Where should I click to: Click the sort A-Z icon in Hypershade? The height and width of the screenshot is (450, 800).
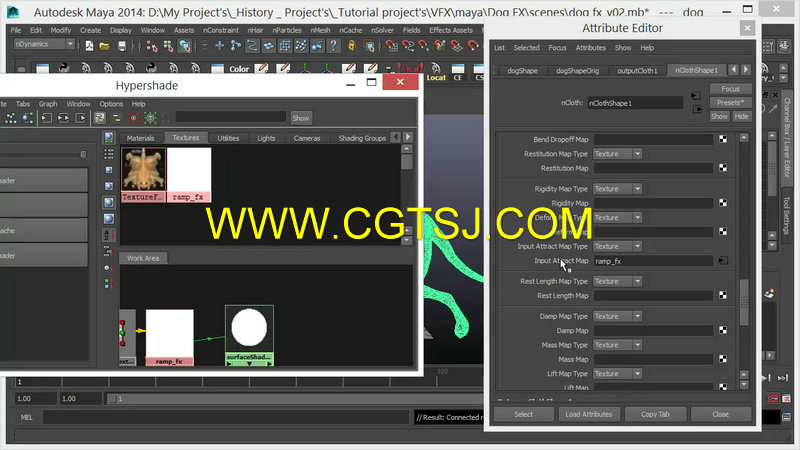pos(108,235)
